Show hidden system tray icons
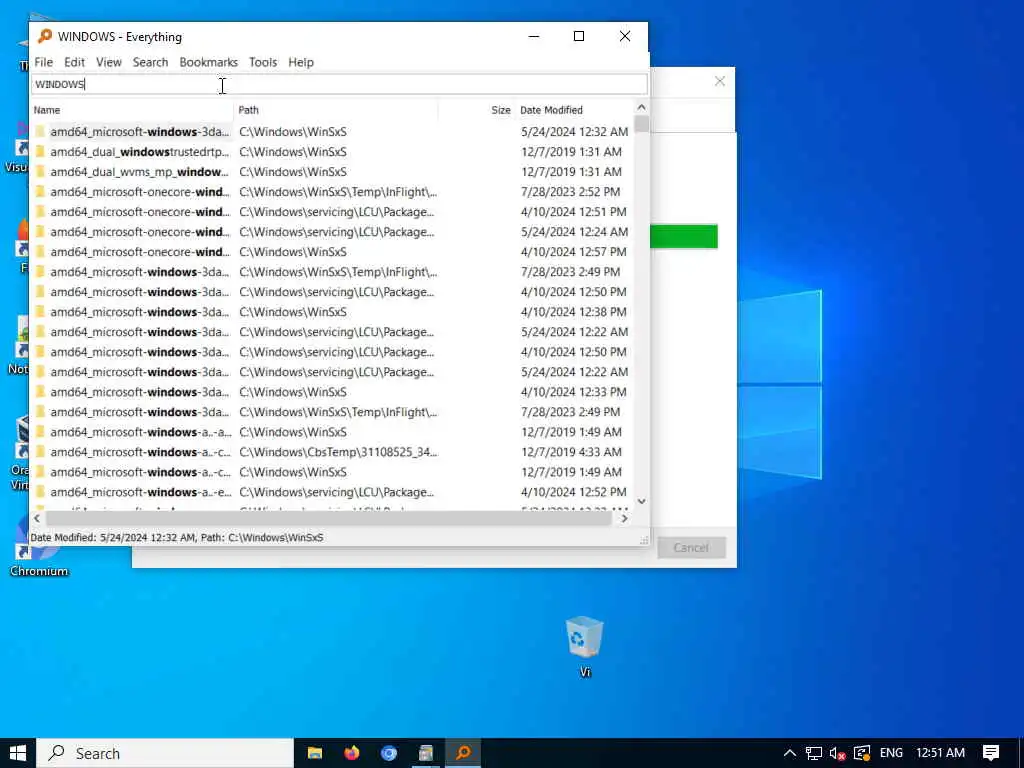 (790, 753)
